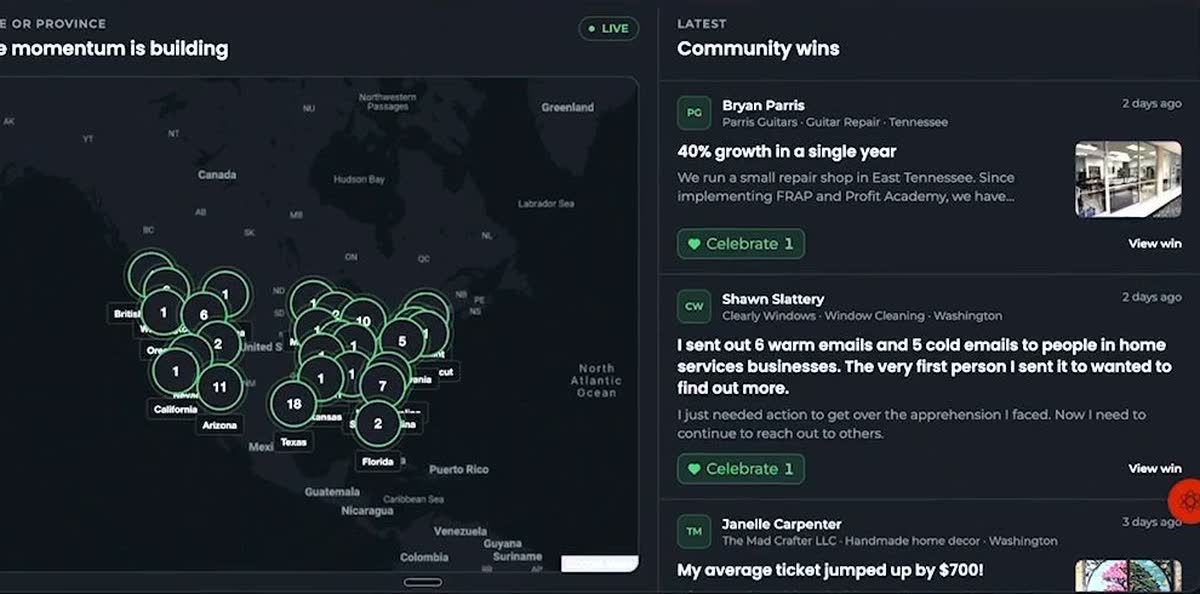
Task: Click the Florida state label on the map
Action: [378, 461]
